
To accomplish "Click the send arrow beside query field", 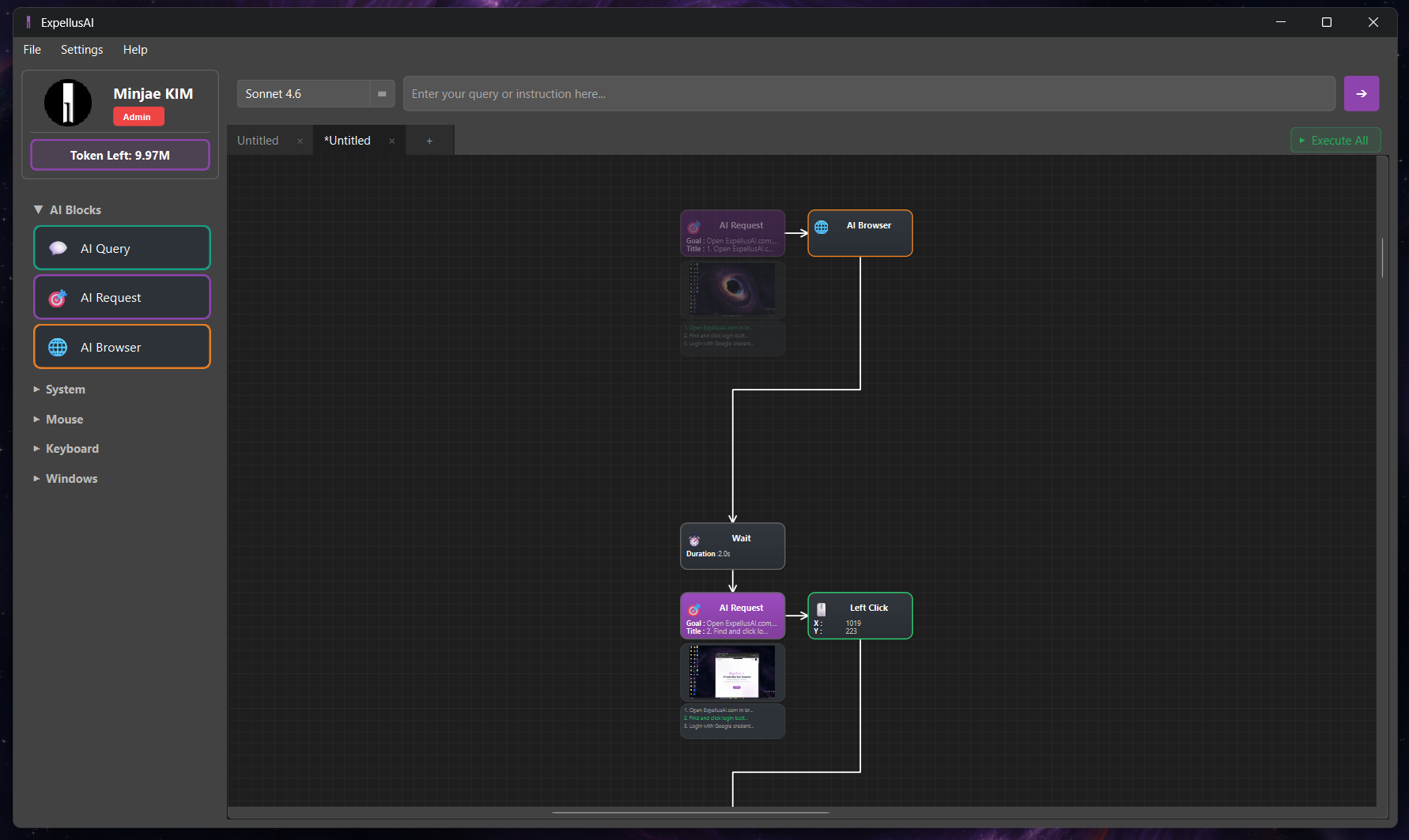I will point(1361,93).
